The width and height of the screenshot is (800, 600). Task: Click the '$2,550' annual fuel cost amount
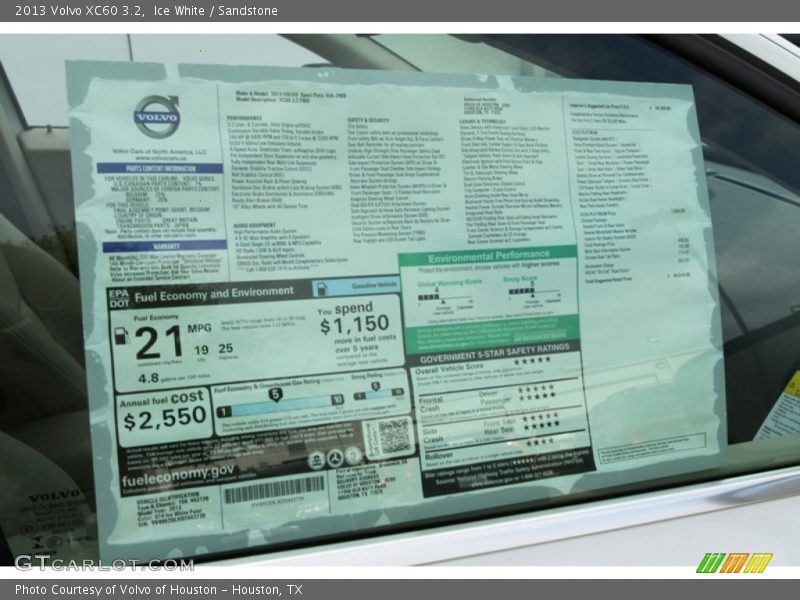tap(165, 419)
